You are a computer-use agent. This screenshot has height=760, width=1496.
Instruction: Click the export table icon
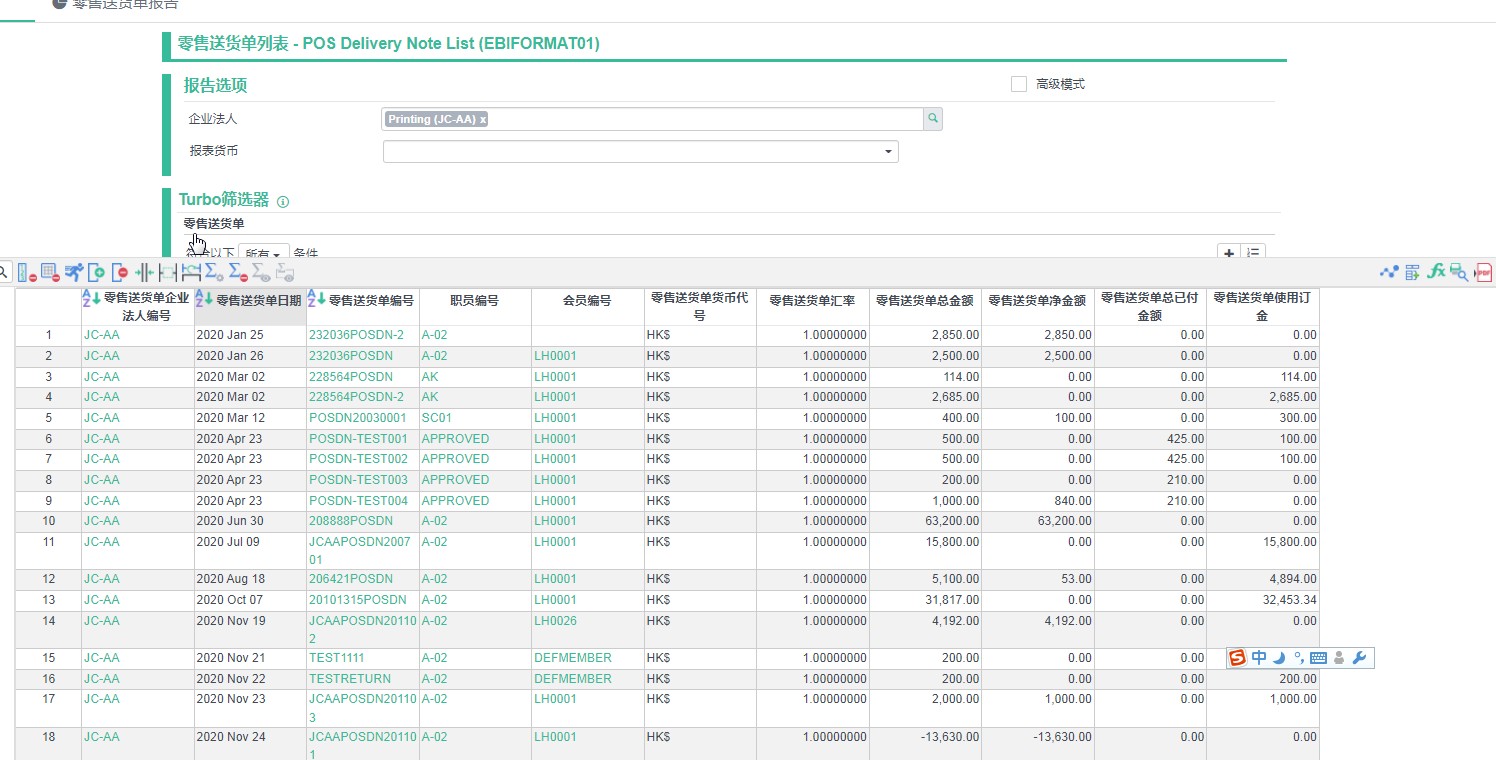1412,272
